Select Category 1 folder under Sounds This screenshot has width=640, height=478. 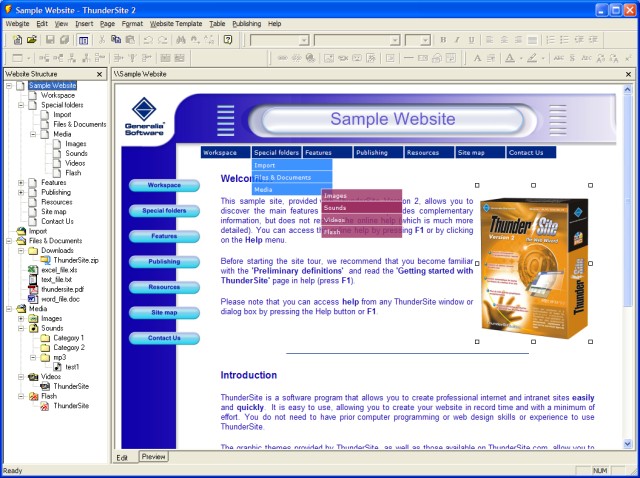point(69,338)
